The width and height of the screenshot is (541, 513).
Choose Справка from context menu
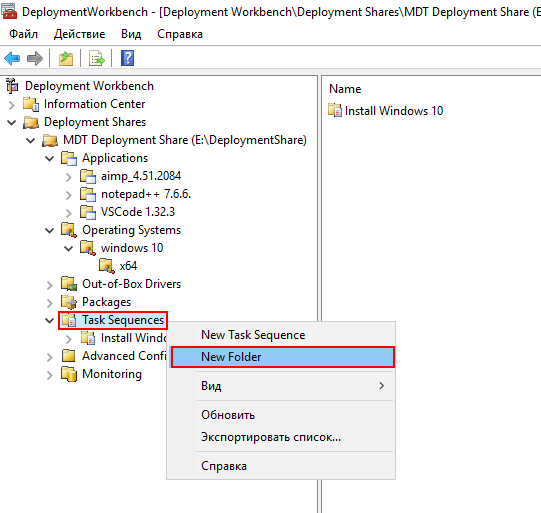[281, 466]
